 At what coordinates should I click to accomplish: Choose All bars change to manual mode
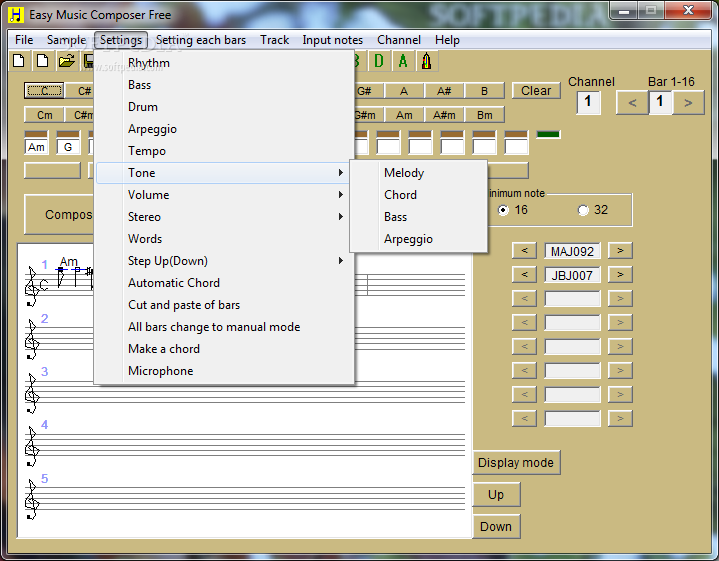coord(222,327)
